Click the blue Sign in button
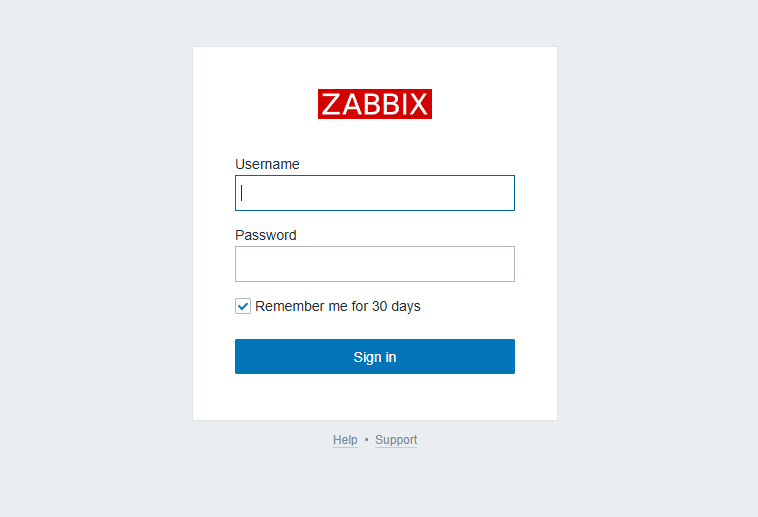 pyautogui.click(x=375, y=356)
